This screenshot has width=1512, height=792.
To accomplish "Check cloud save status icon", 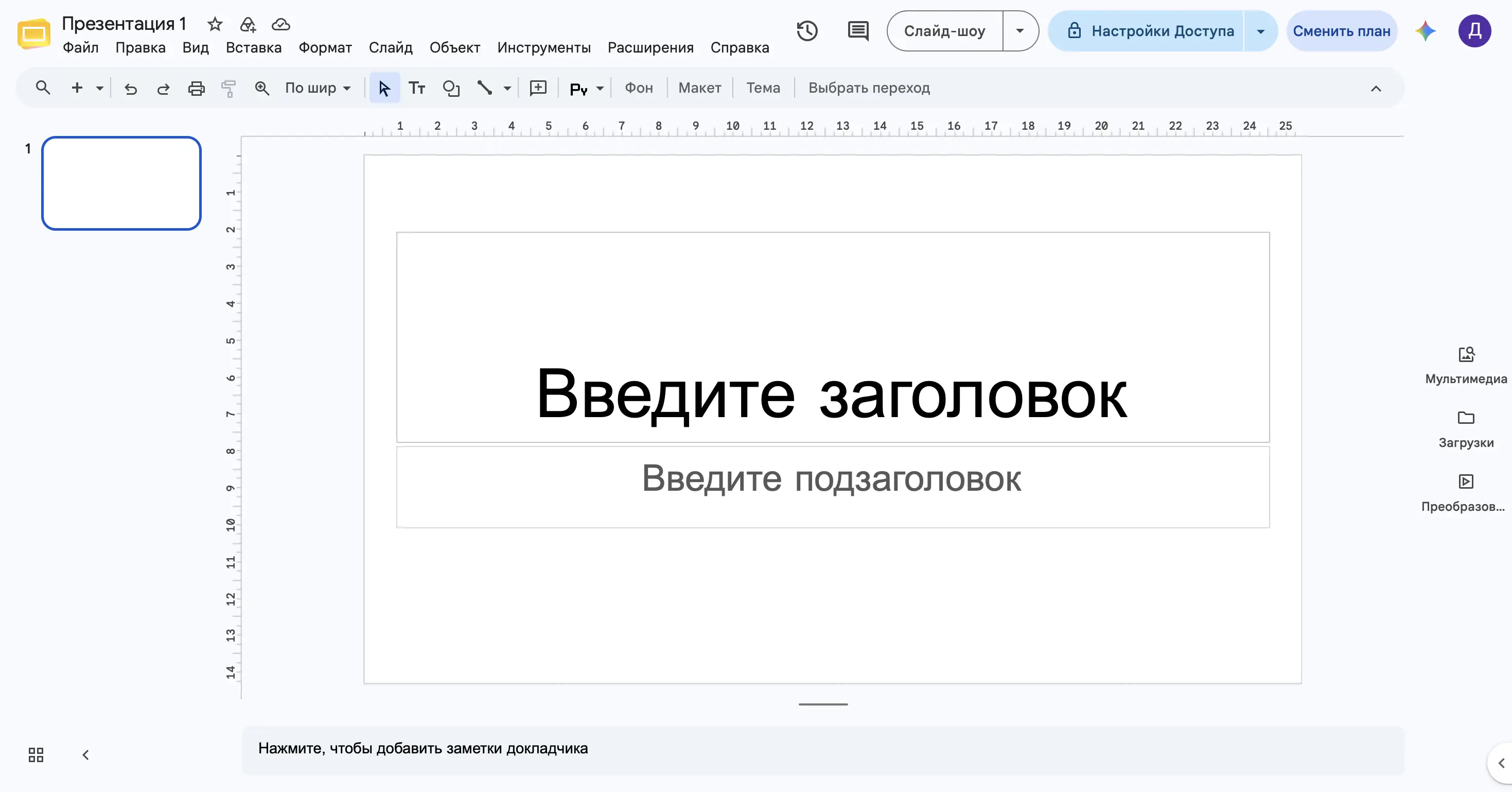I will tap(280, 24).
